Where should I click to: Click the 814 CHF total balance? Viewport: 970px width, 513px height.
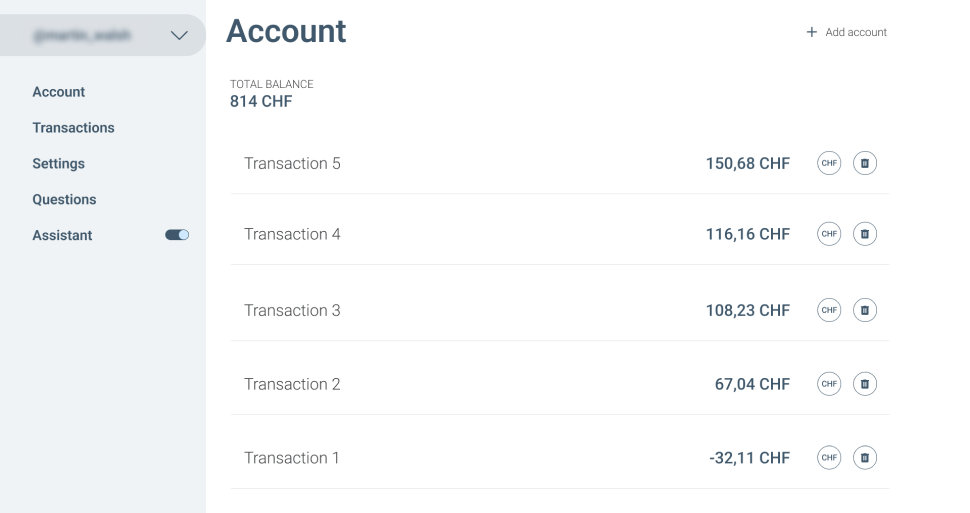[261, 101]
